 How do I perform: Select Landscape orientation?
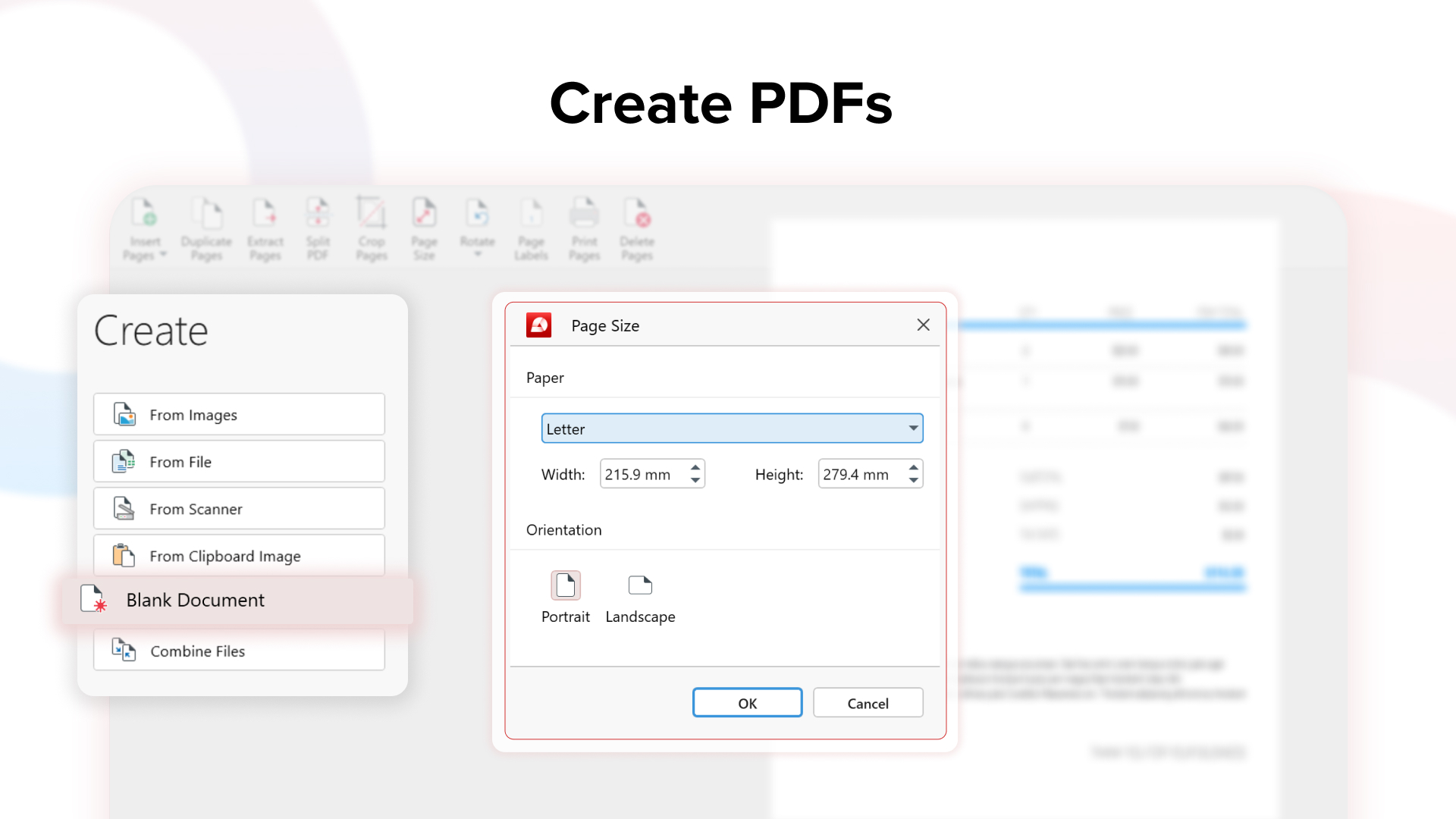pos(640,585)
